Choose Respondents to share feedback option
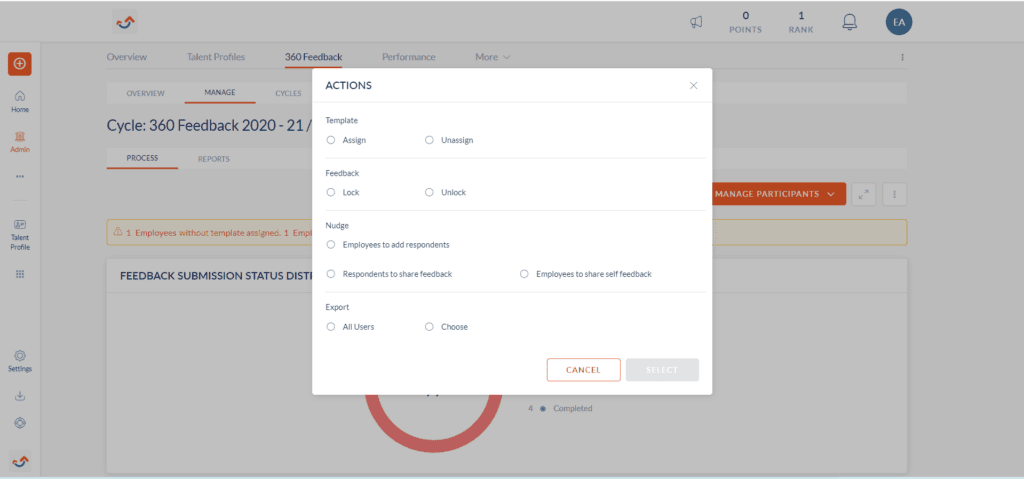This screenshot has width=1024, height=479. tap(330, 274)
